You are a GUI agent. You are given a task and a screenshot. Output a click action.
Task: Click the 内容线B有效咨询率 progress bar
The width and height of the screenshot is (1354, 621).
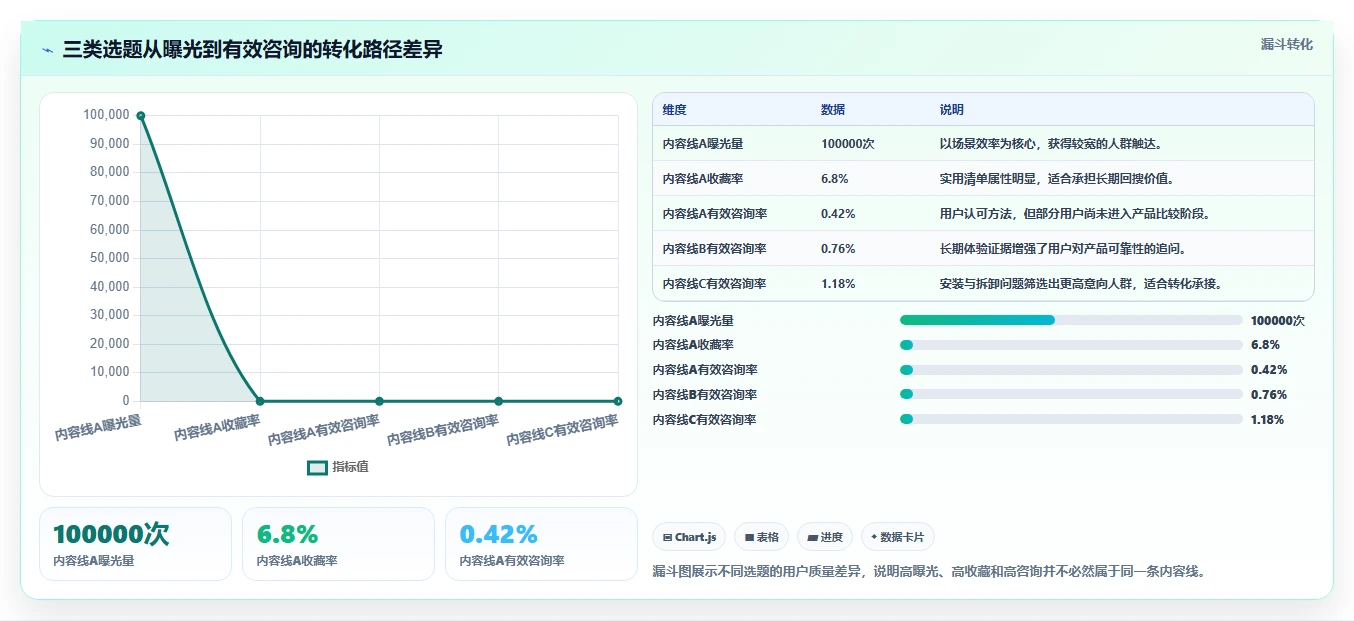(x=1071, y=395)
